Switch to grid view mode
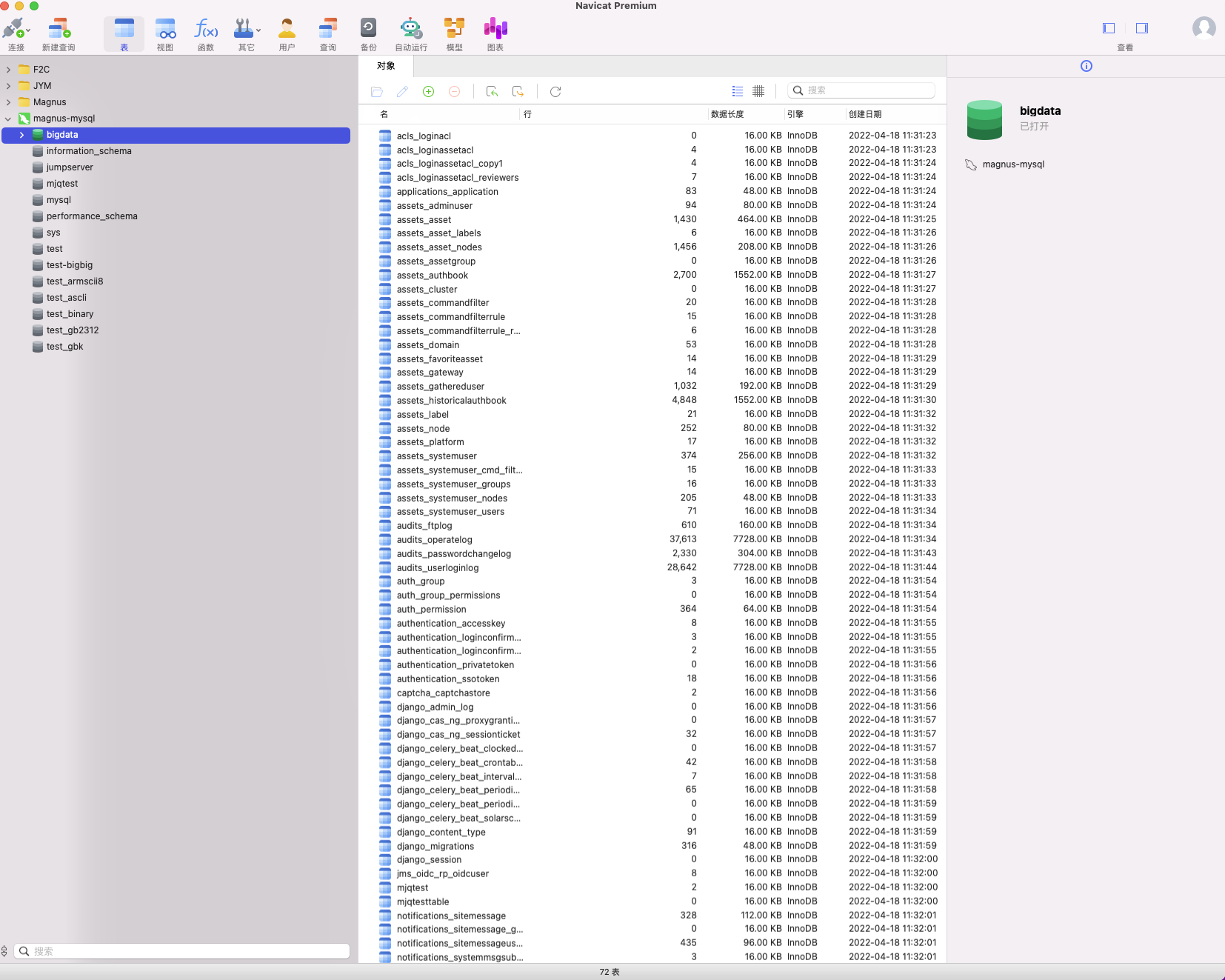Image resolution: width=1225 pixels, height=980 pixels. [758, 90]
